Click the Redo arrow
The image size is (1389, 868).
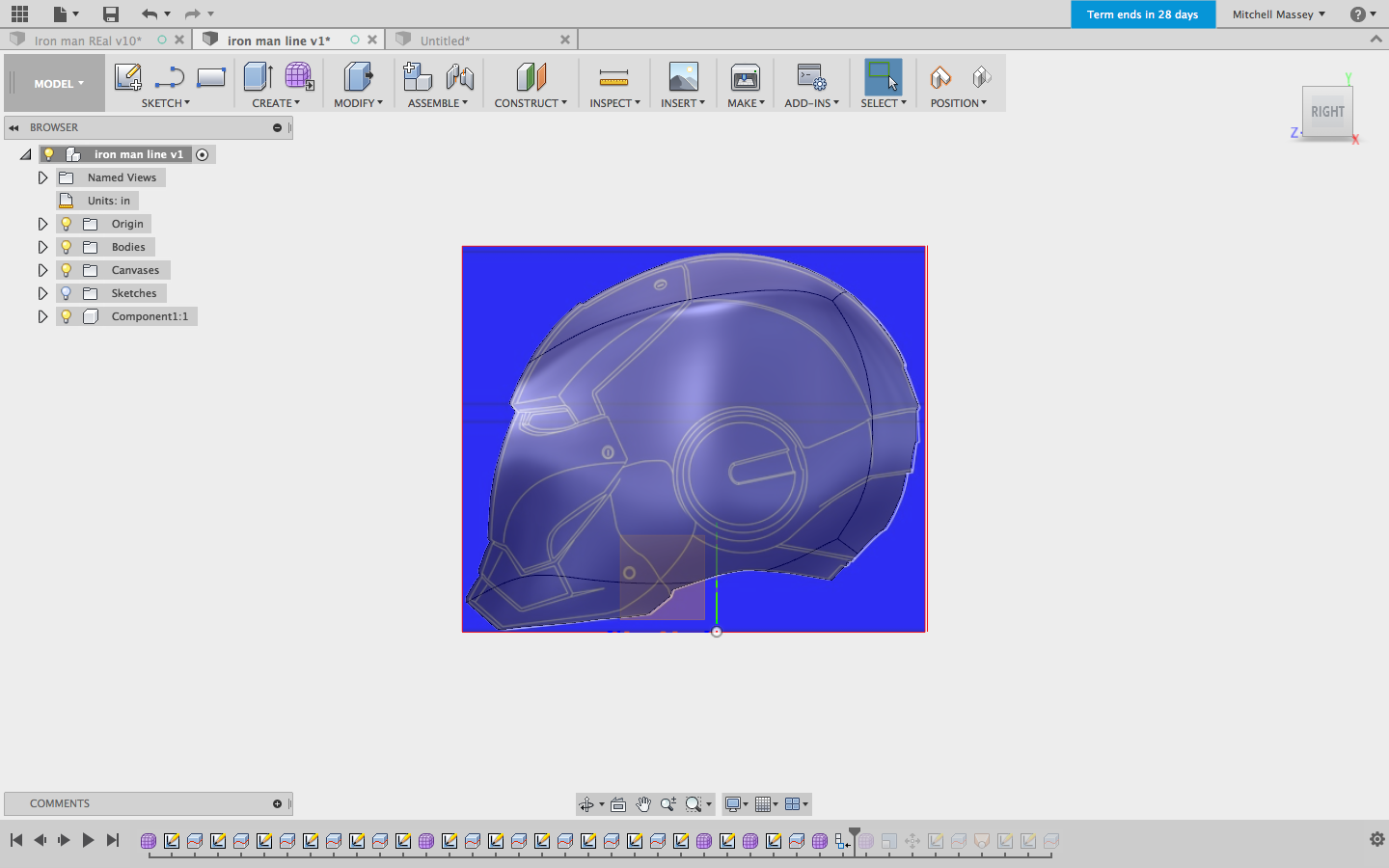[192, 14]
